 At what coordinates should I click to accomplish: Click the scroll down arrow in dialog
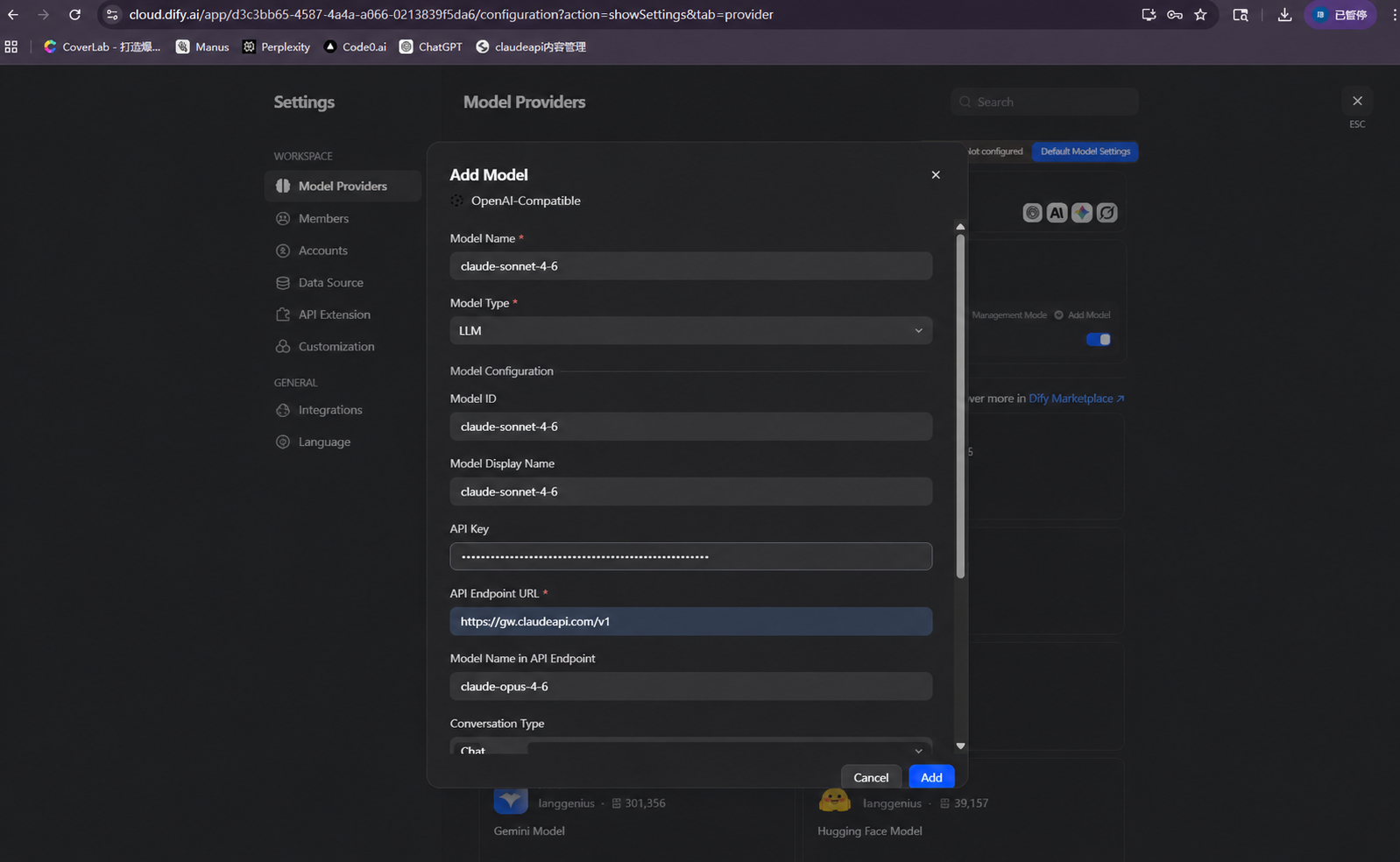click(x=960, y=745)
